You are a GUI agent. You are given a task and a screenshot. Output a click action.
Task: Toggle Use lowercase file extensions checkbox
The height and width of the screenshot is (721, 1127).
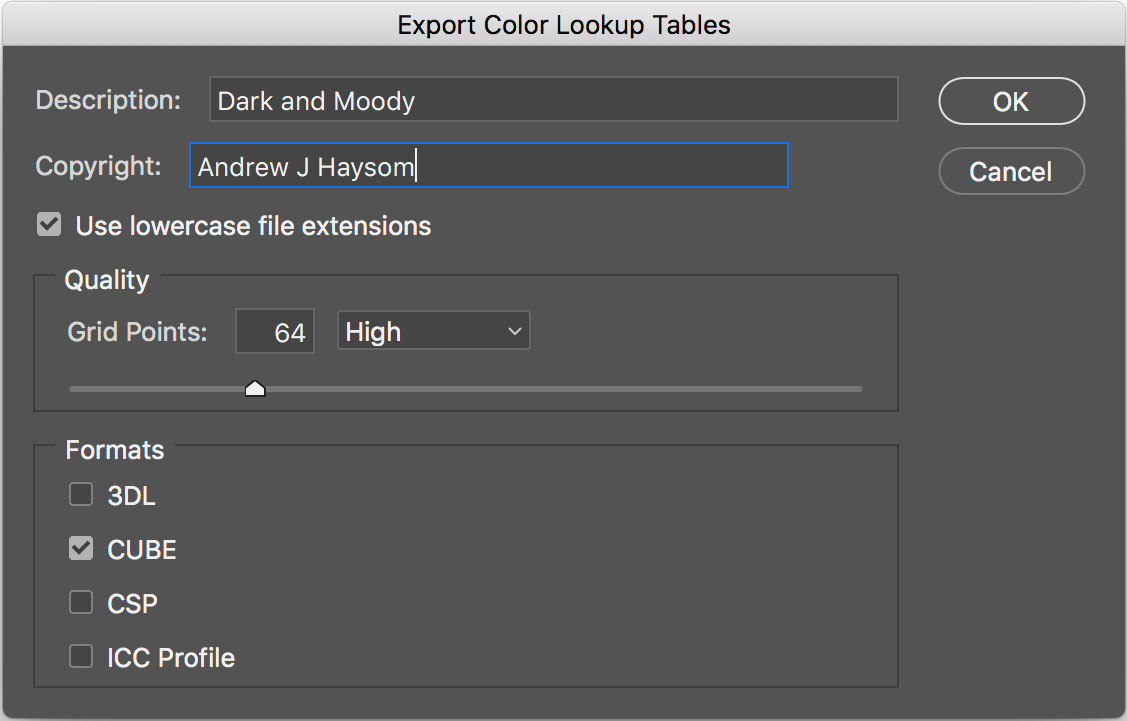pos(49,225)
